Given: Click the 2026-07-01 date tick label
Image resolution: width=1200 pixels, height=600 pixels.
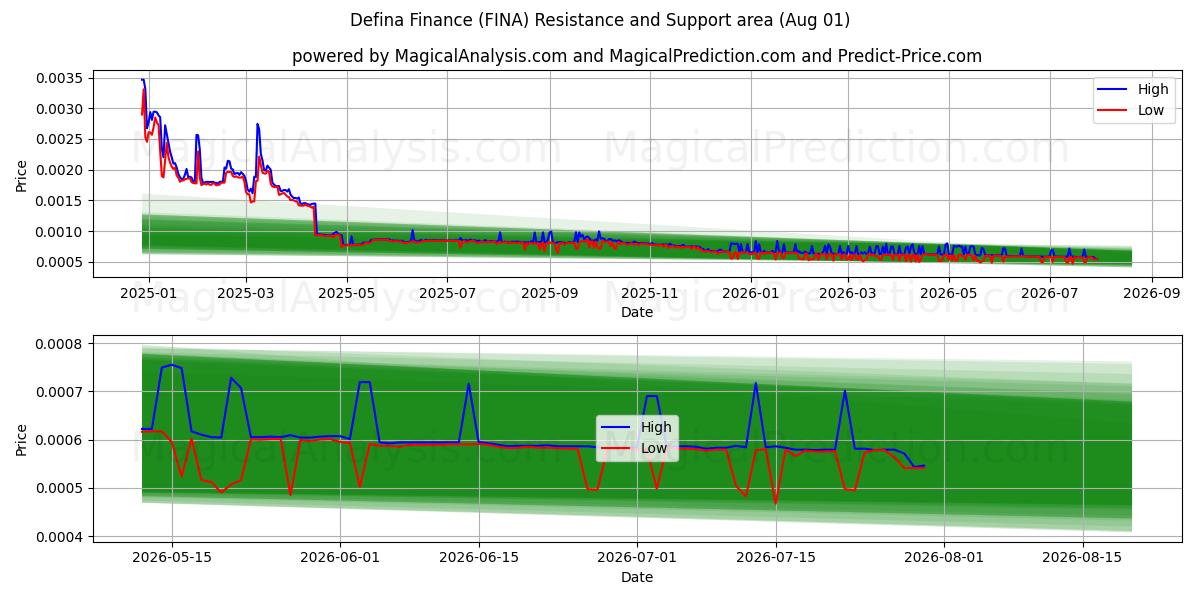Looking at the screenshot, I should click(x=637, y=558).
